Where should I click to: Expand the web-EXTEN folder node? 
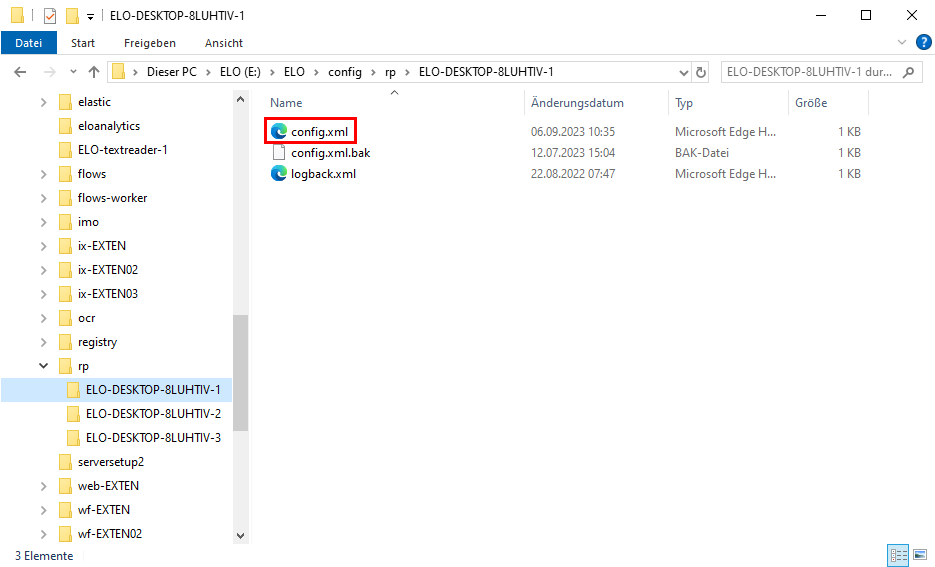coord(43,486)
